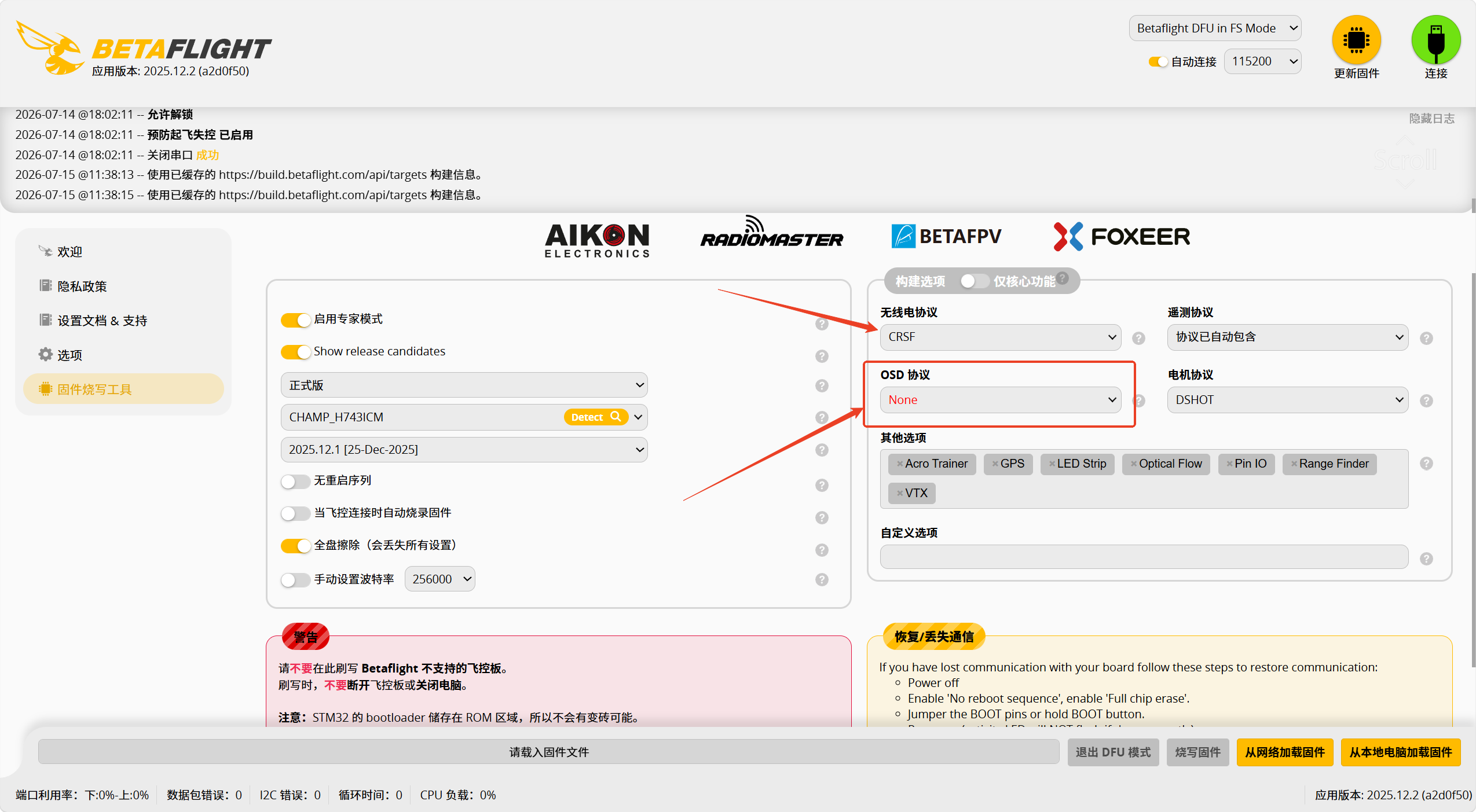This screenshot has width=1476, height=812.
Task: Click the help icon beside CRSF dropdown
Action: point(1138,338)
